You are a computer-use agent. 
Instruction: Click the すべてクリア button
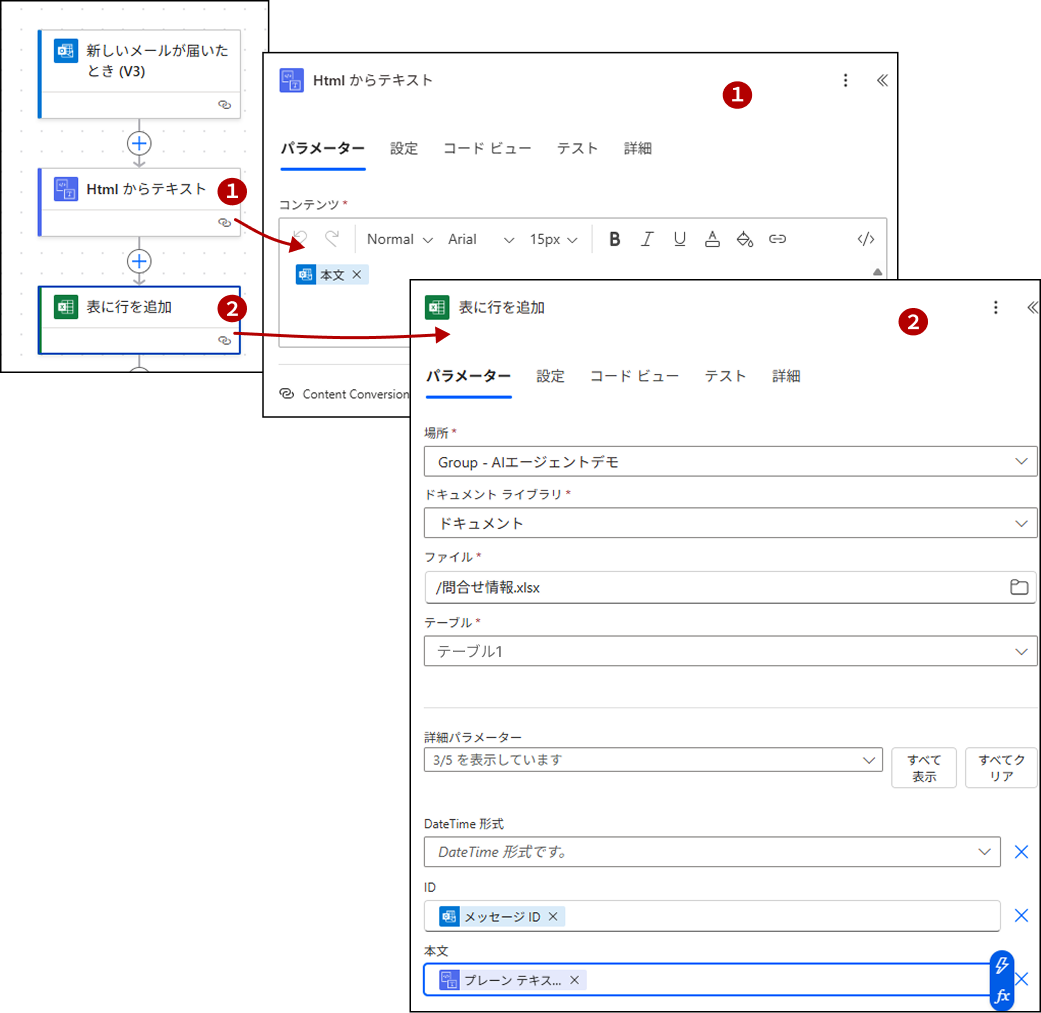1001,768
